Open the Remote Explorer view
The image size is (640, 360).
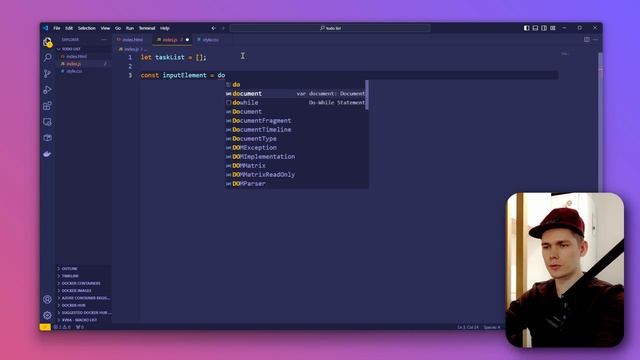pos(47,122)
